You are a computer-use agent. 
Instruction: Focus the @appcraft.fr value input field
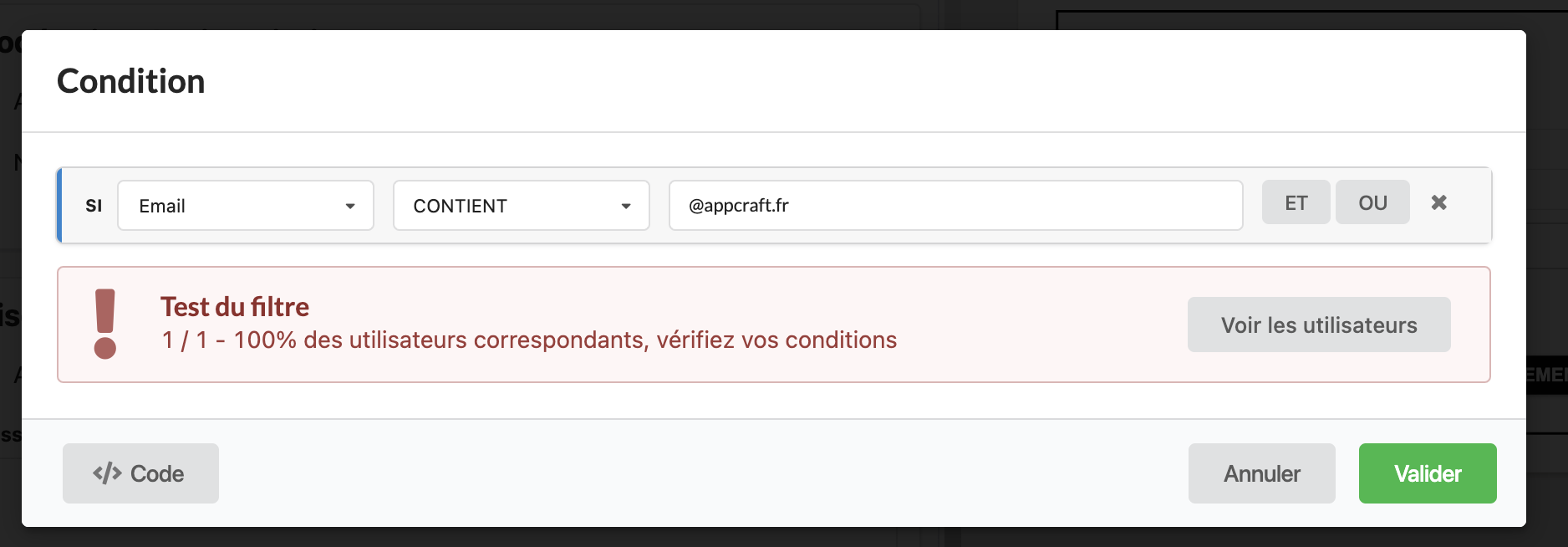coord(955,206)
